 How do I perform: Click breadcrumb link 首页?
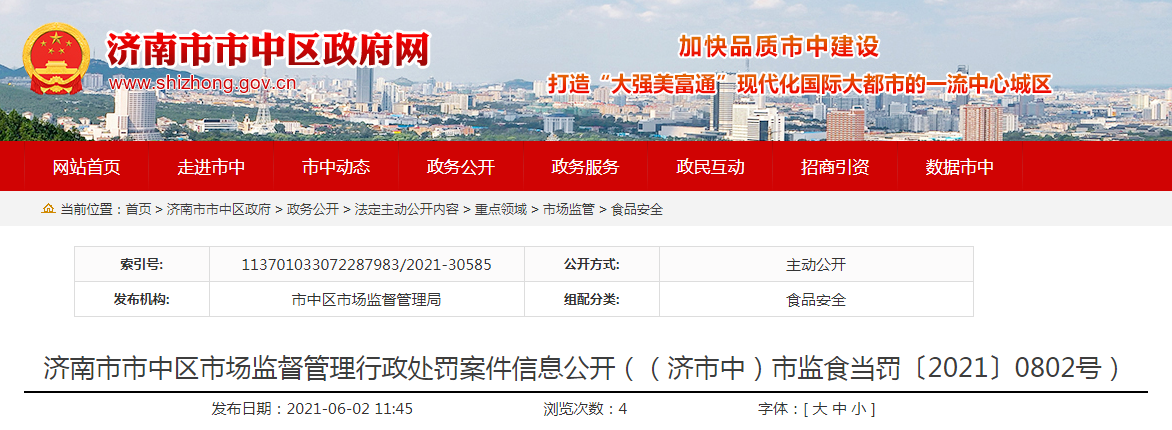138,210
